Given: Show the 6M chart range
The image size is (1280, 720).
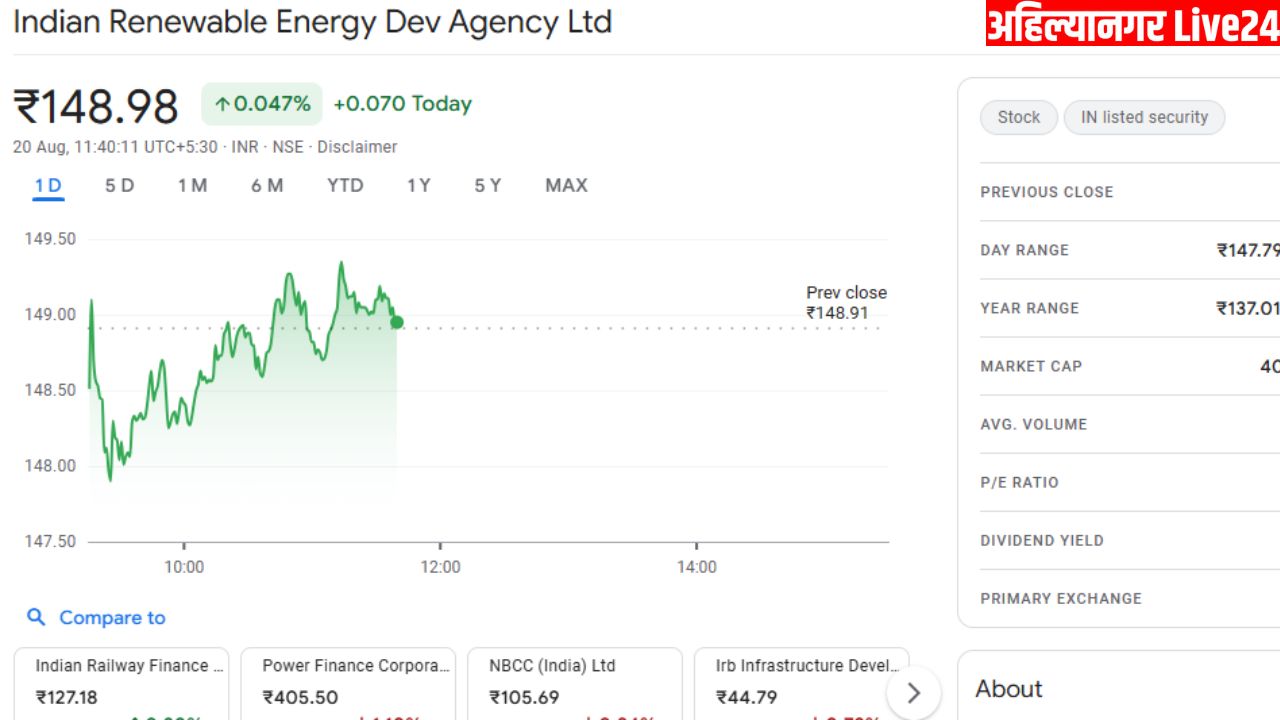Looking at the screenshot, I should pyautogui.click(x=267, y=185).
